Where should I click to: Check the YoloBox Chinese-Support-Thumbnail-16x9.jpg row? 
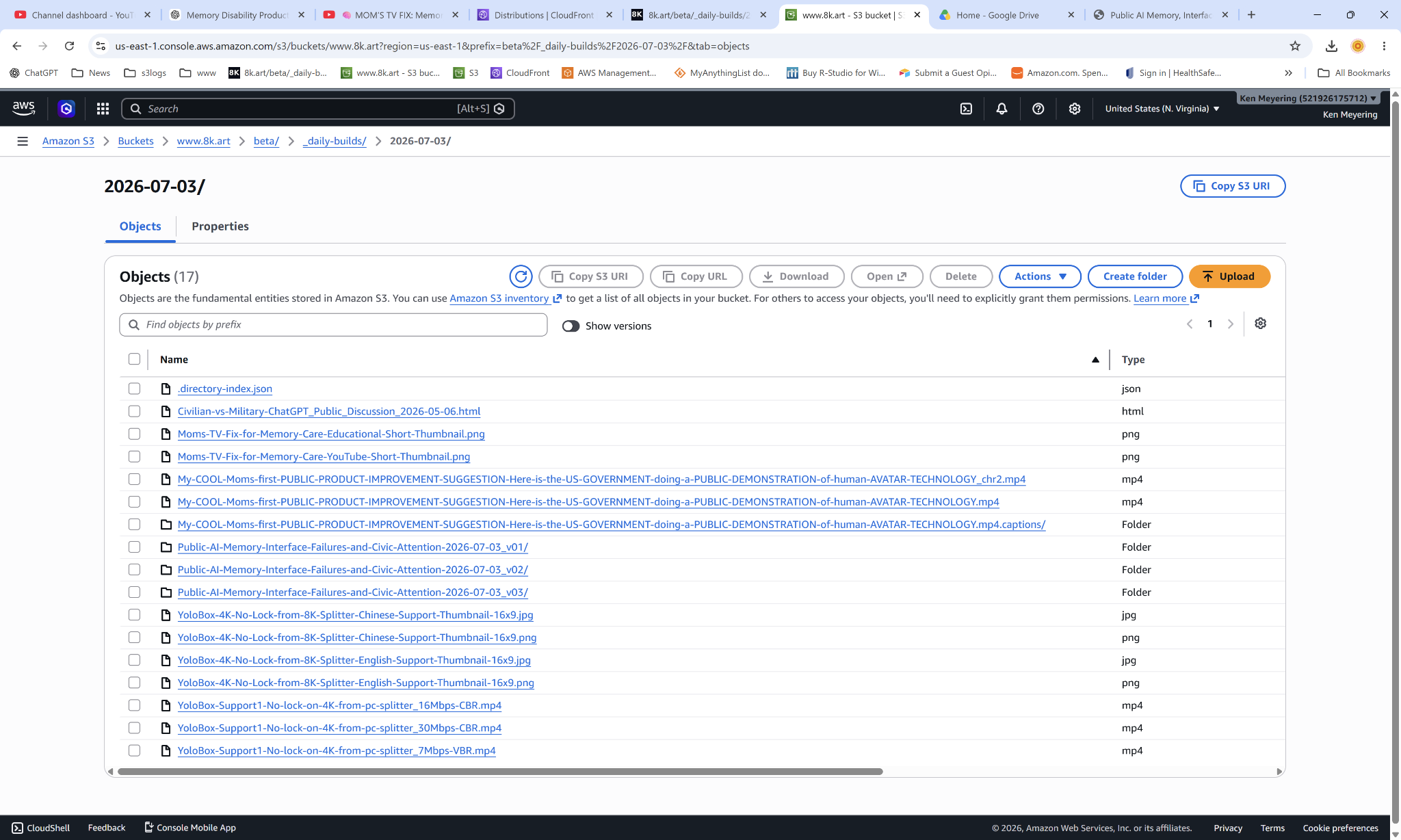[x=134, y=614]
